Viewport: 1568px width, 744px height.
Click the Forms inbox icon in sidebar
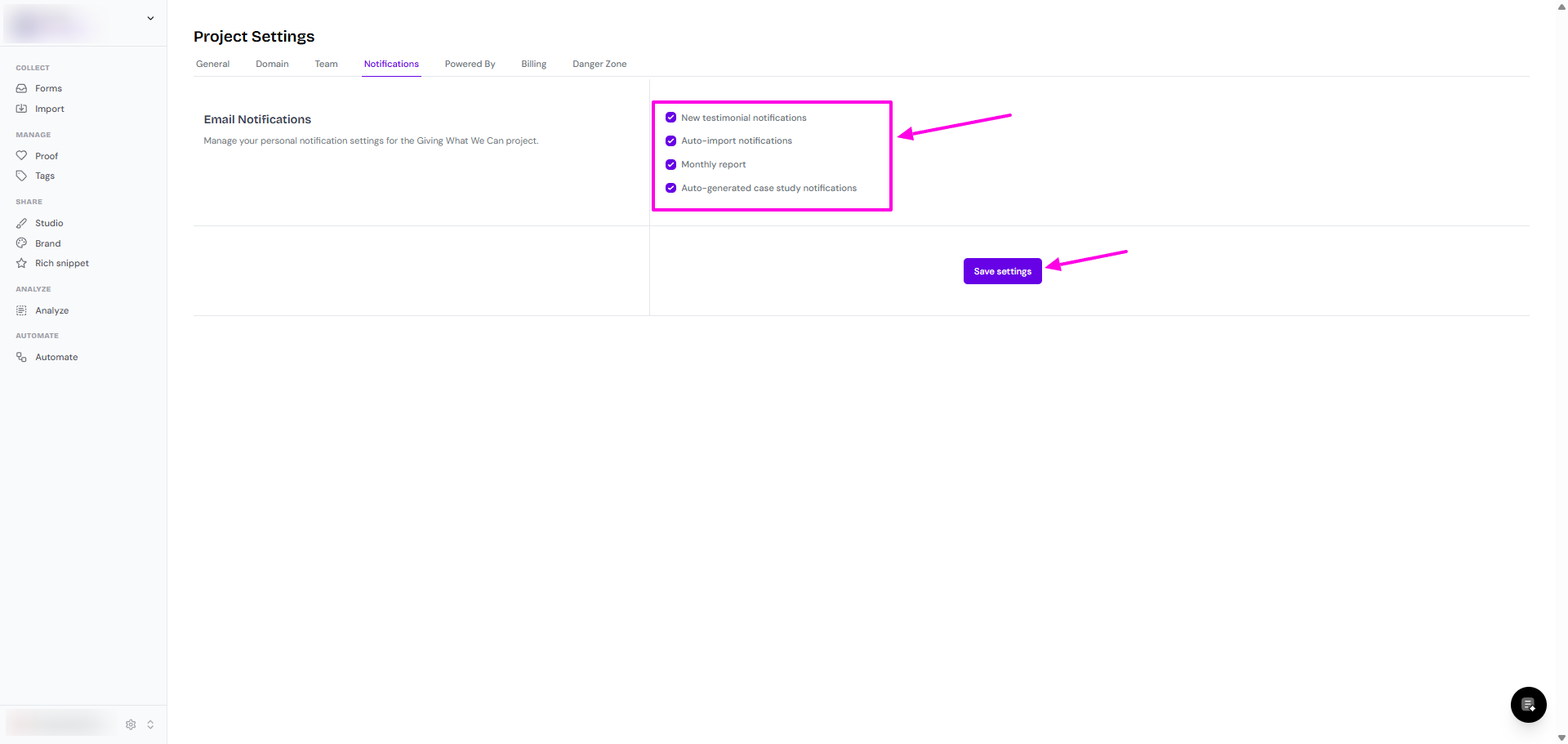click(21, 88)
